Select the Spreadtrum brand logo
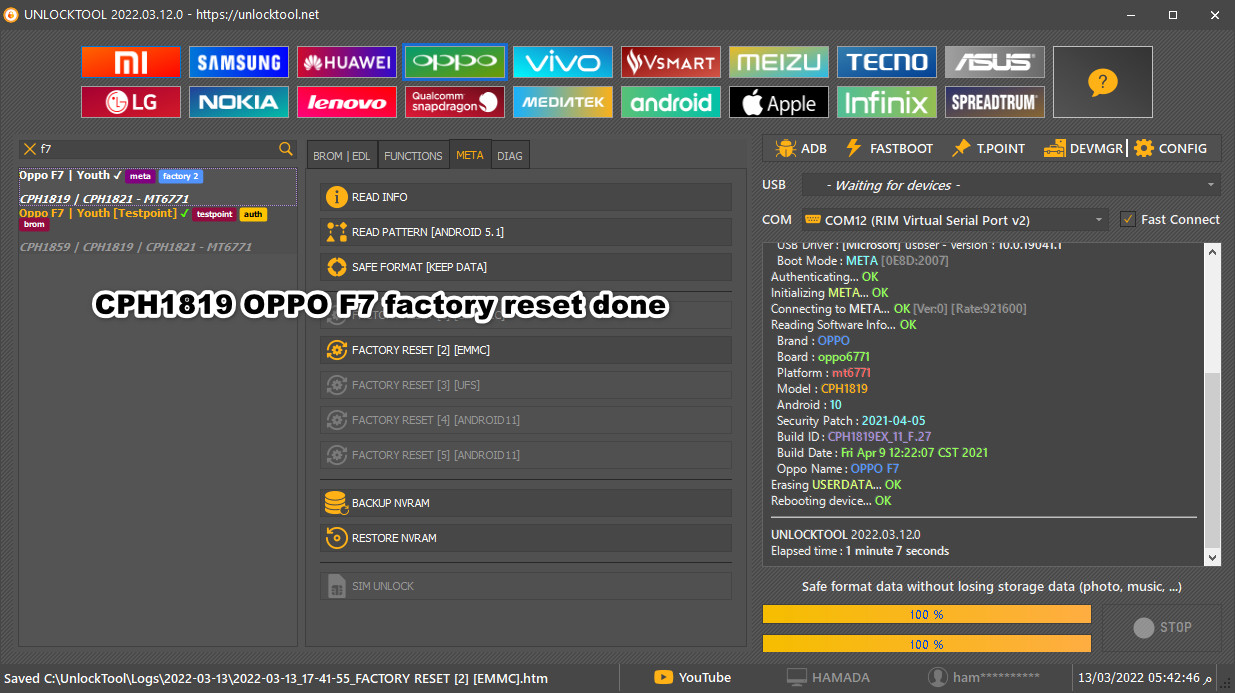Image resolution: width=1235 pixels, height=693 pixels. (x=995, y=102)
